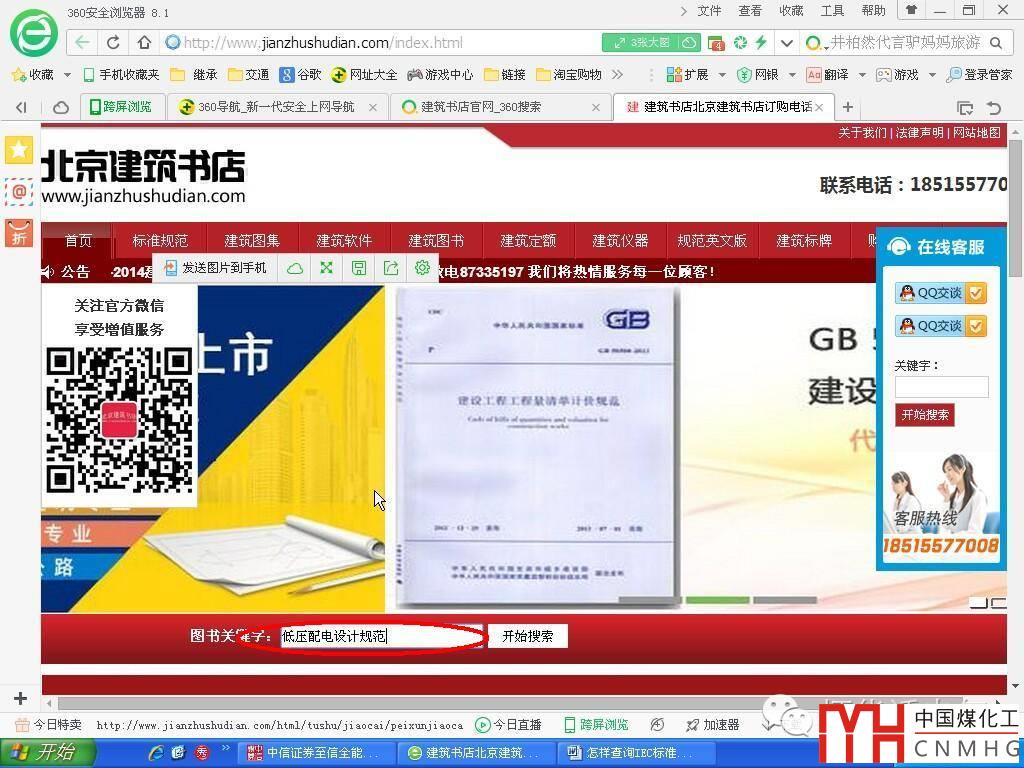1024x768 pixels.
Task: Open a new tab with plus button
Action: pyautogui.click(x=847, y=106)
